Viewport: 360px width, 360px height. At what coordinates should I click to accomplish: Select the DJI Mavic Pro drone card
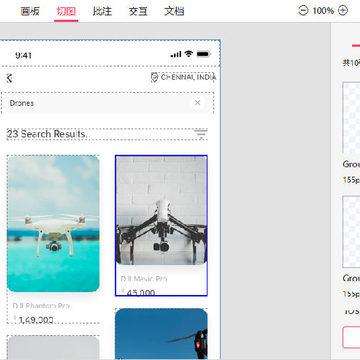(161, 226)
